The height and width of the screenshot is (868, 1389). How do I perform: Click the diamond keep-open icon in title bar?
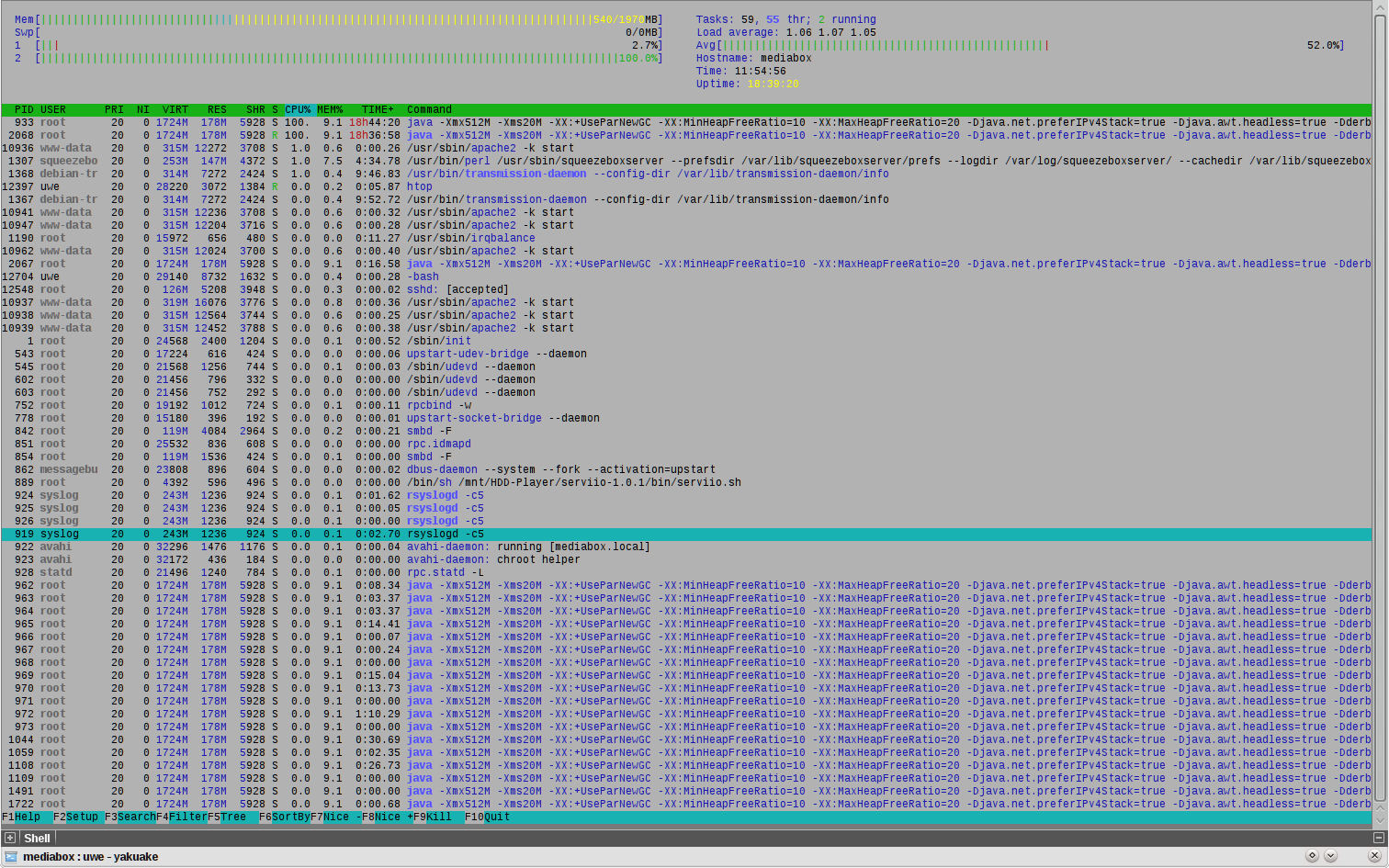[1312, 856]
